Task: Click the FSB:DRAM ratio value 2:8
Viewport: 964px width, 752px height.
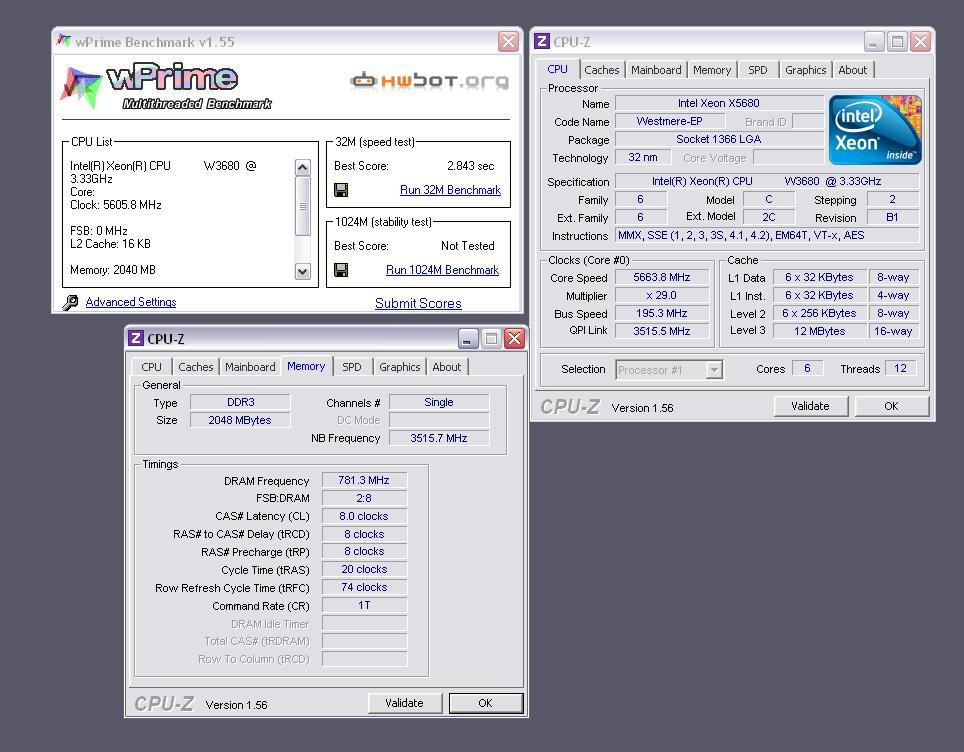Action: [x=364, y=498]
